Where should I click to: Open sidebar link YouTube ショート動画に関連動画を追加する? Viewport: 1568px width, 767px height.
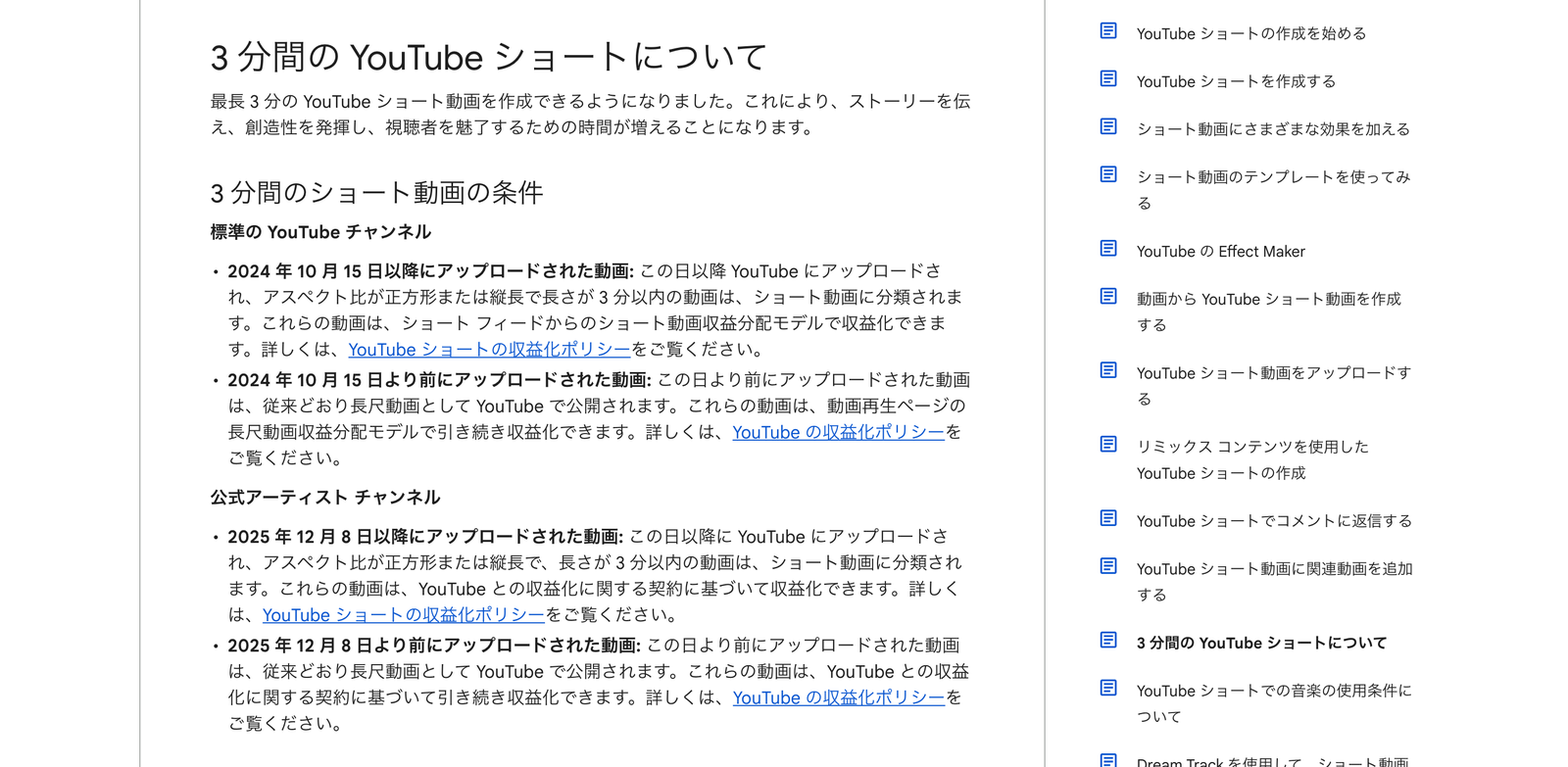pos(1274,582)
